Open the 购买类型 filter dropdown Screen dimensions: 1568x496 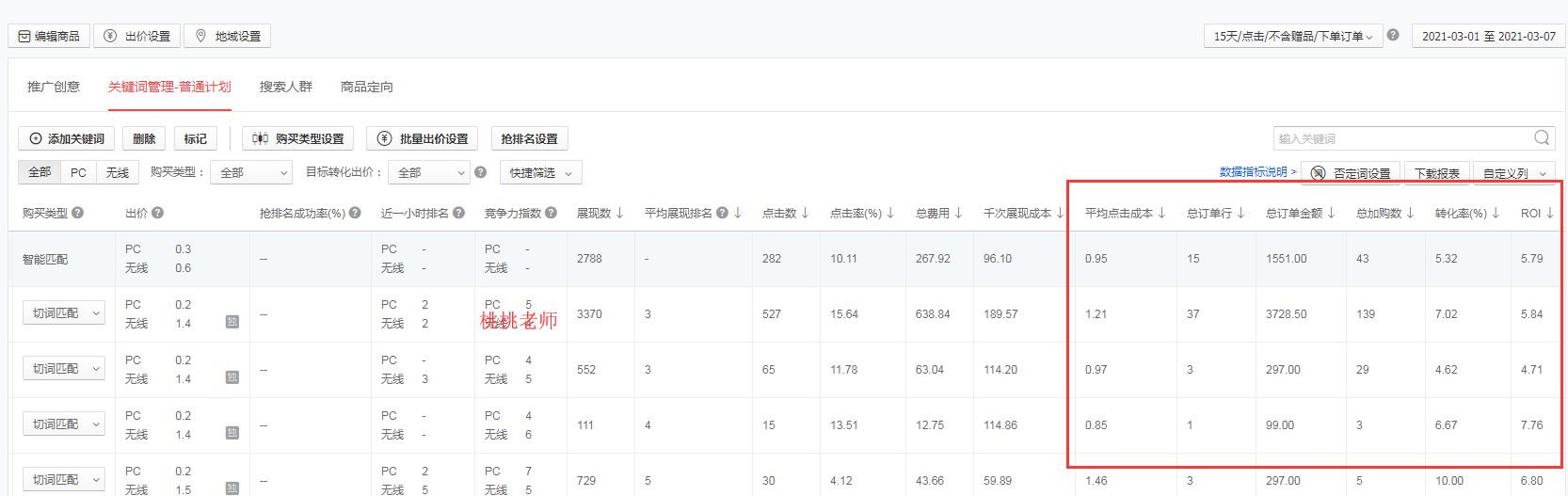click(251, 172)
